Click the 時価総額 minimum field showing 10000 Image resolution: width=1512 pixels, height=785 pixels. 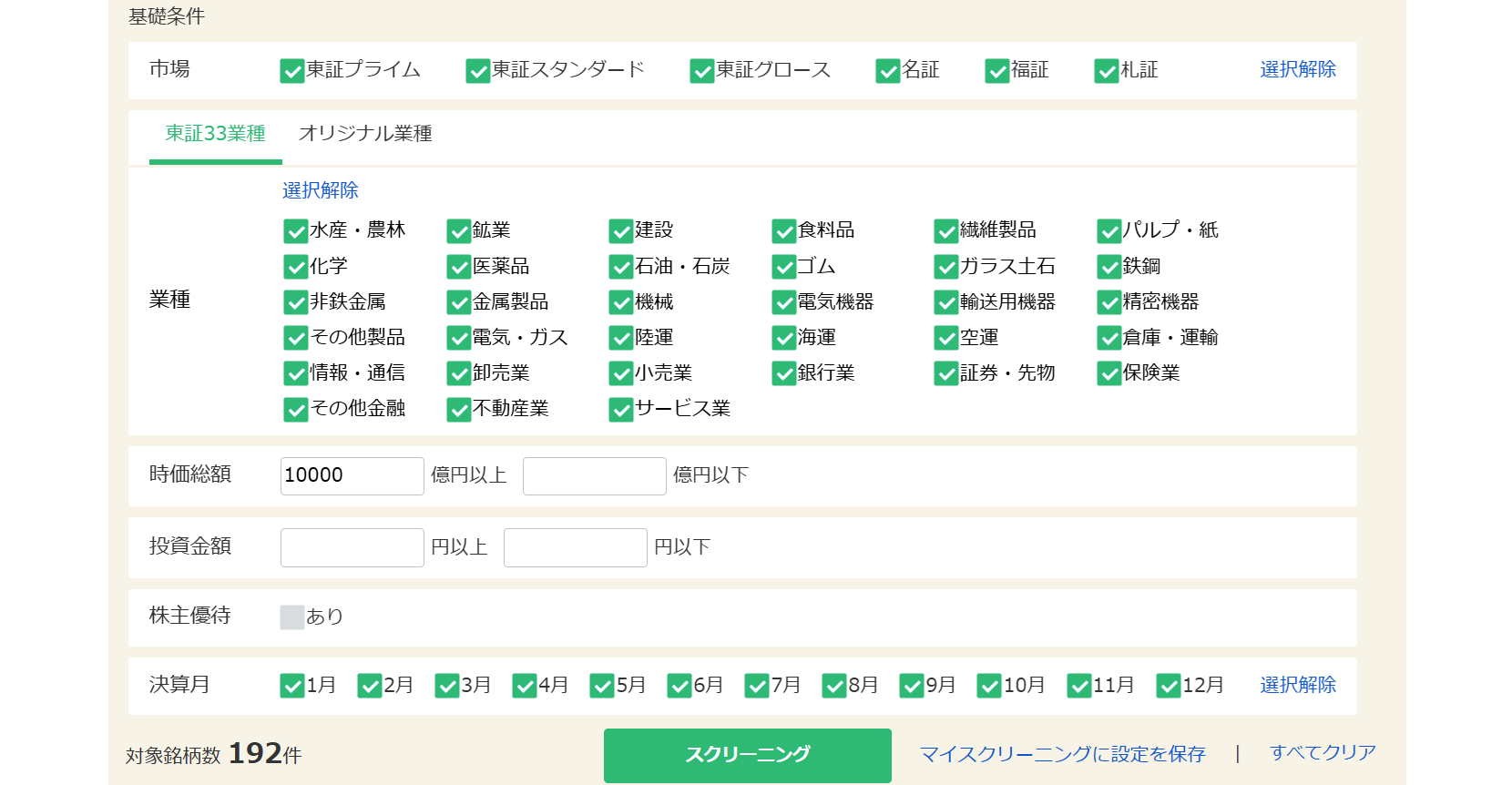point(352,475)
